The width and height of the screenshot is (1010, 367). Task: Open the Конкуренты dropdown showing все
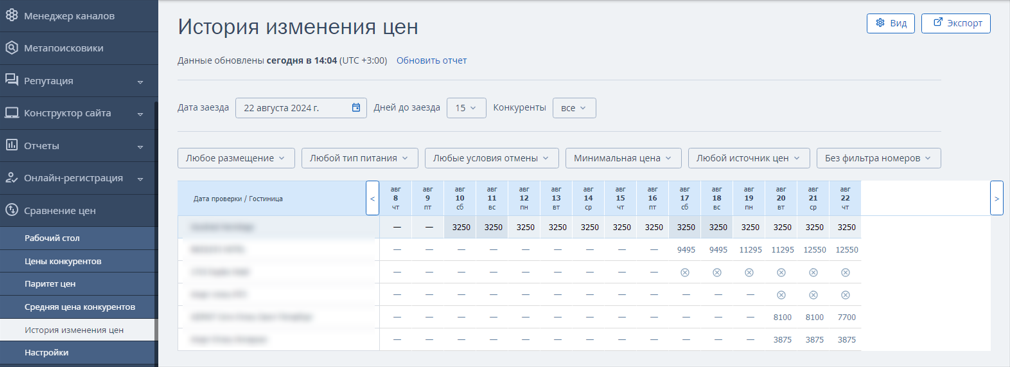coord(575,108)
